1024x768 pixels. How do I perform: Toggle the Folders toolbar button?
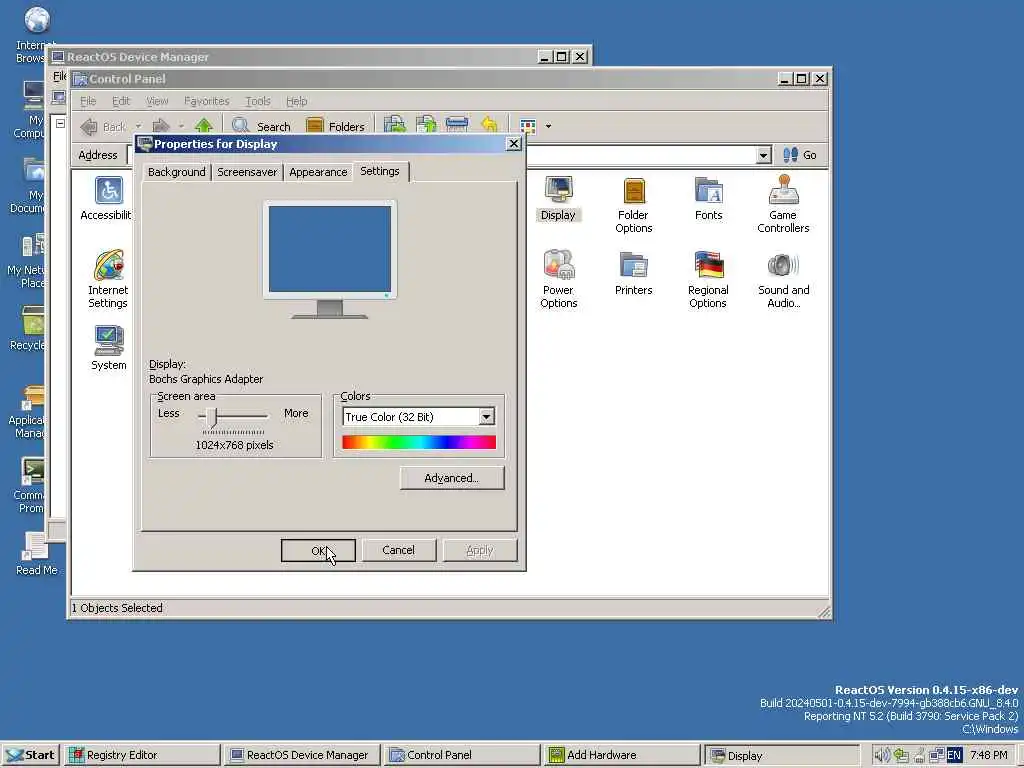(x=336, y=126)
